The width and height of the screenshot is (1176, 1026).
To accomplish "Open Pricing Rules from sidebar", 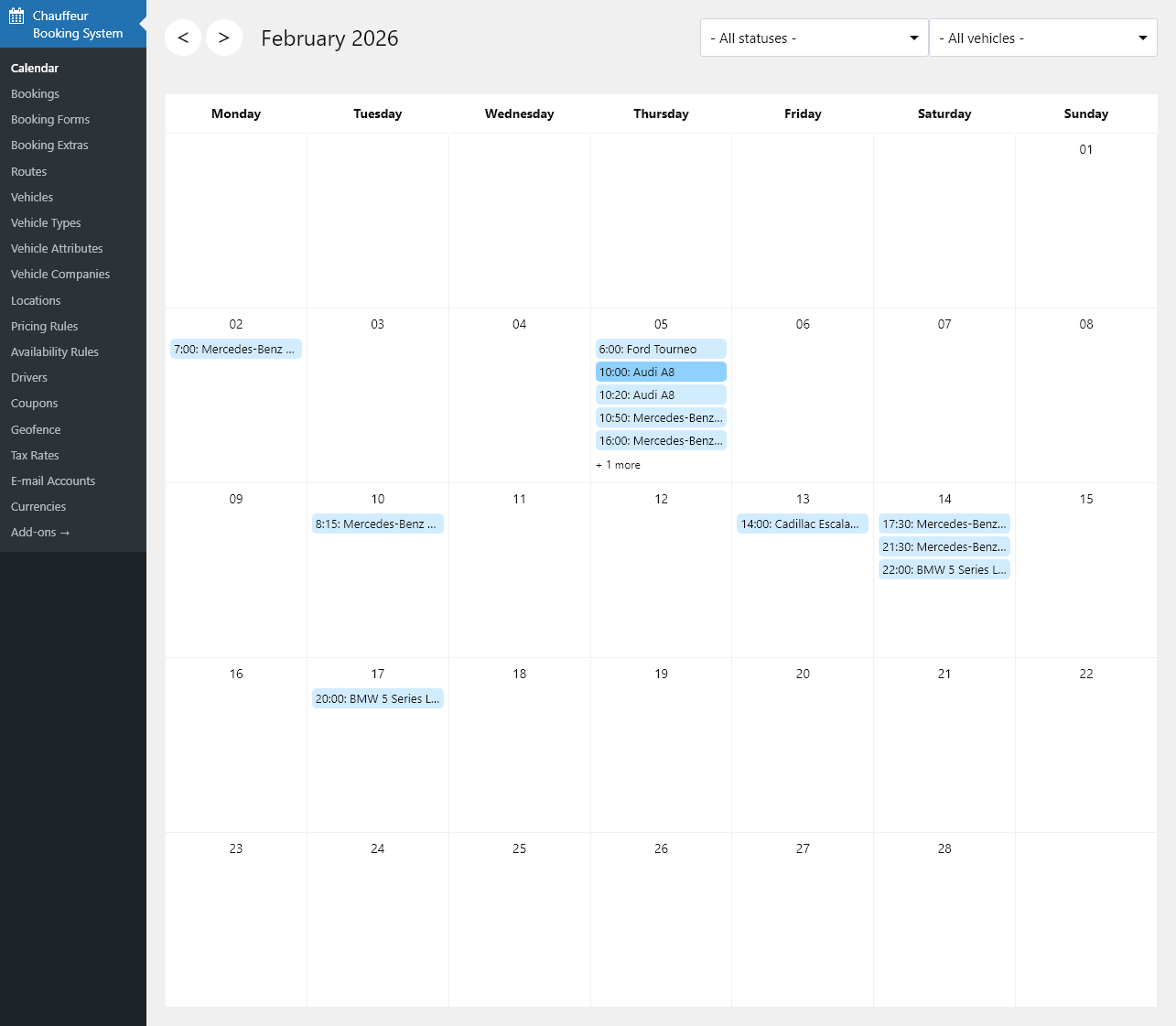I will point(44,326).
